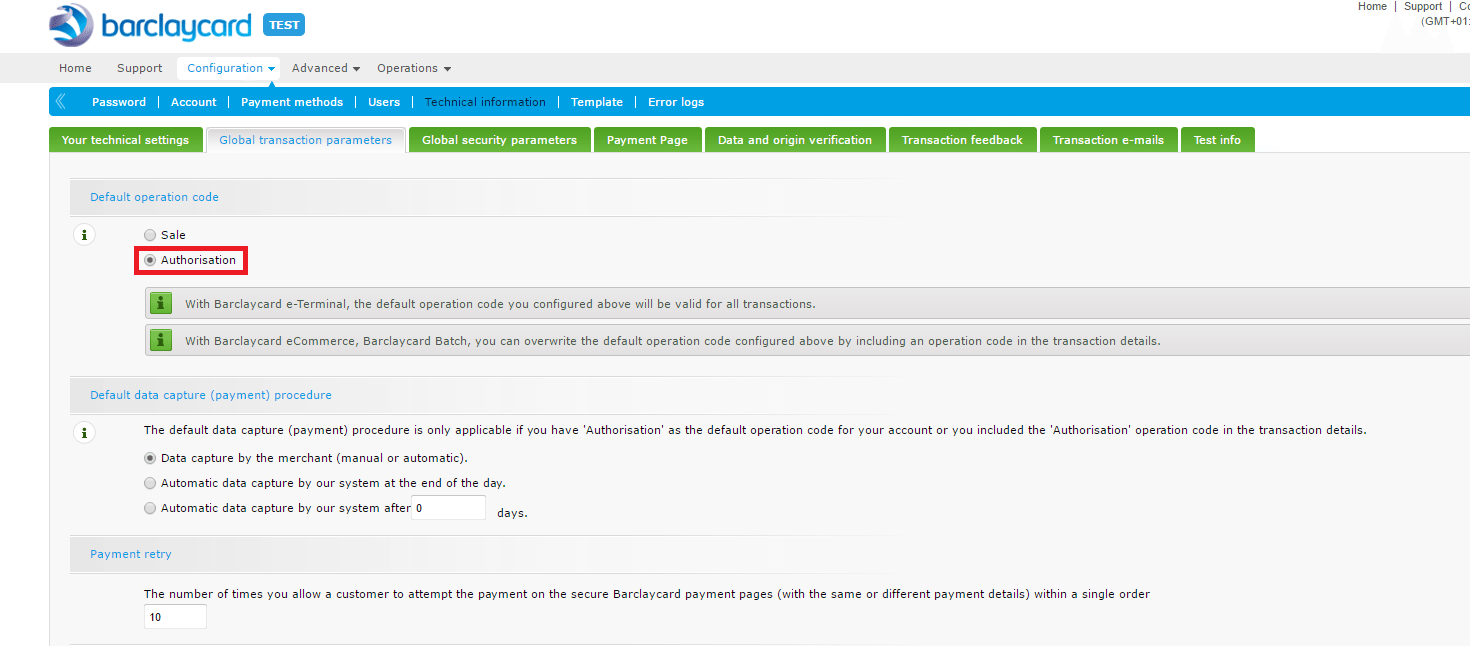Image resolution: width=1470 pixels, height=646 pixels.
Task: Switch to Data and origin verification tab
Action: [x=795, y=140]
